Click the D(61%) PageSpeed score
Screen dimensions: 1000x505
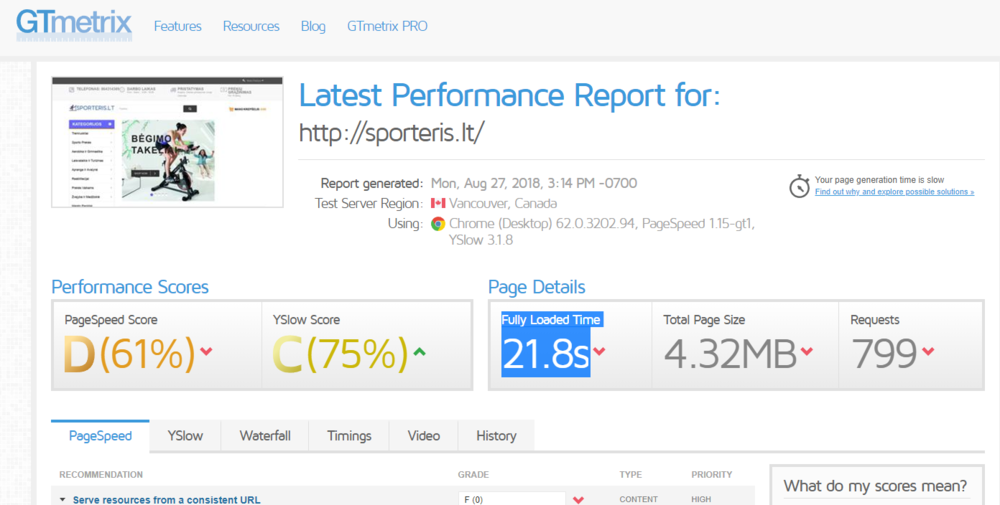129,354
